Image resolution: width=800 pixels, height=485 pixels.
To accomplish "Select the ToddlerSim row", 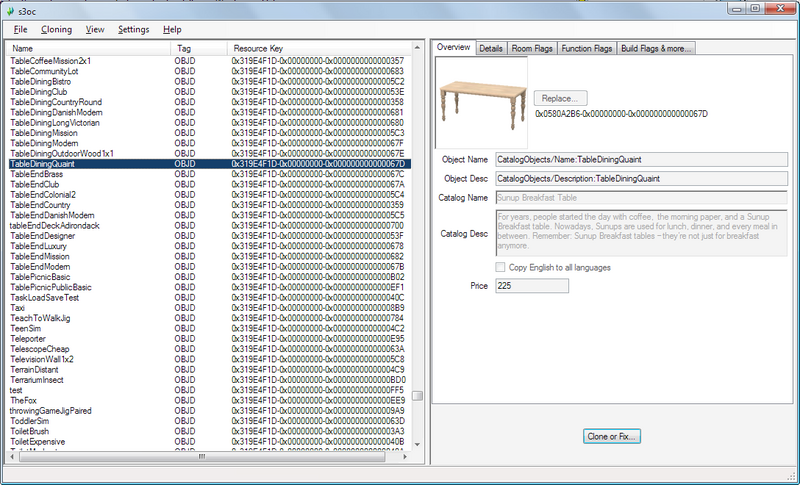I will point(210,421).
